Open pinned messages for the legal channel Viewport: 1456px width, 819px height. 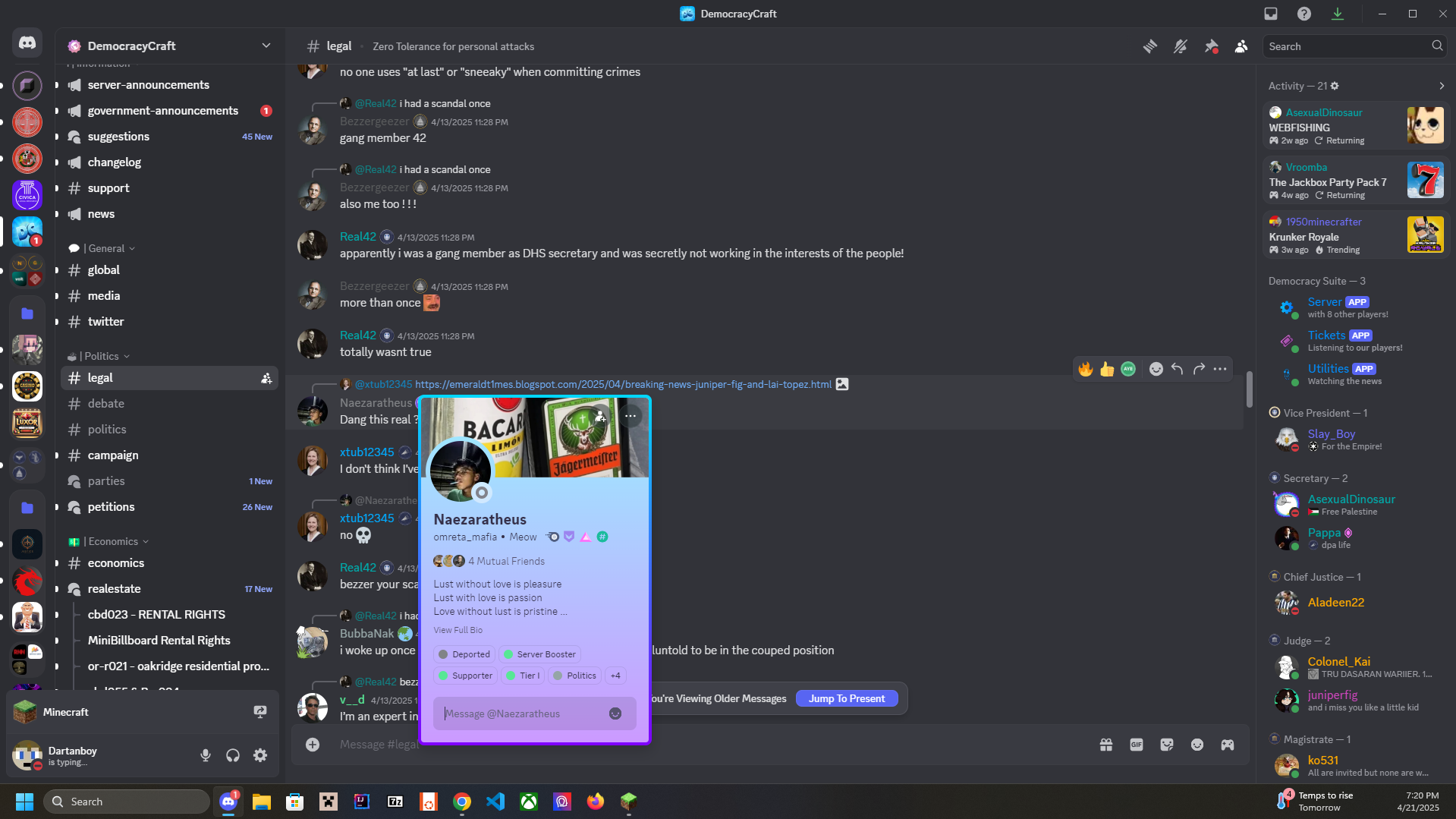click(1211, 46)
